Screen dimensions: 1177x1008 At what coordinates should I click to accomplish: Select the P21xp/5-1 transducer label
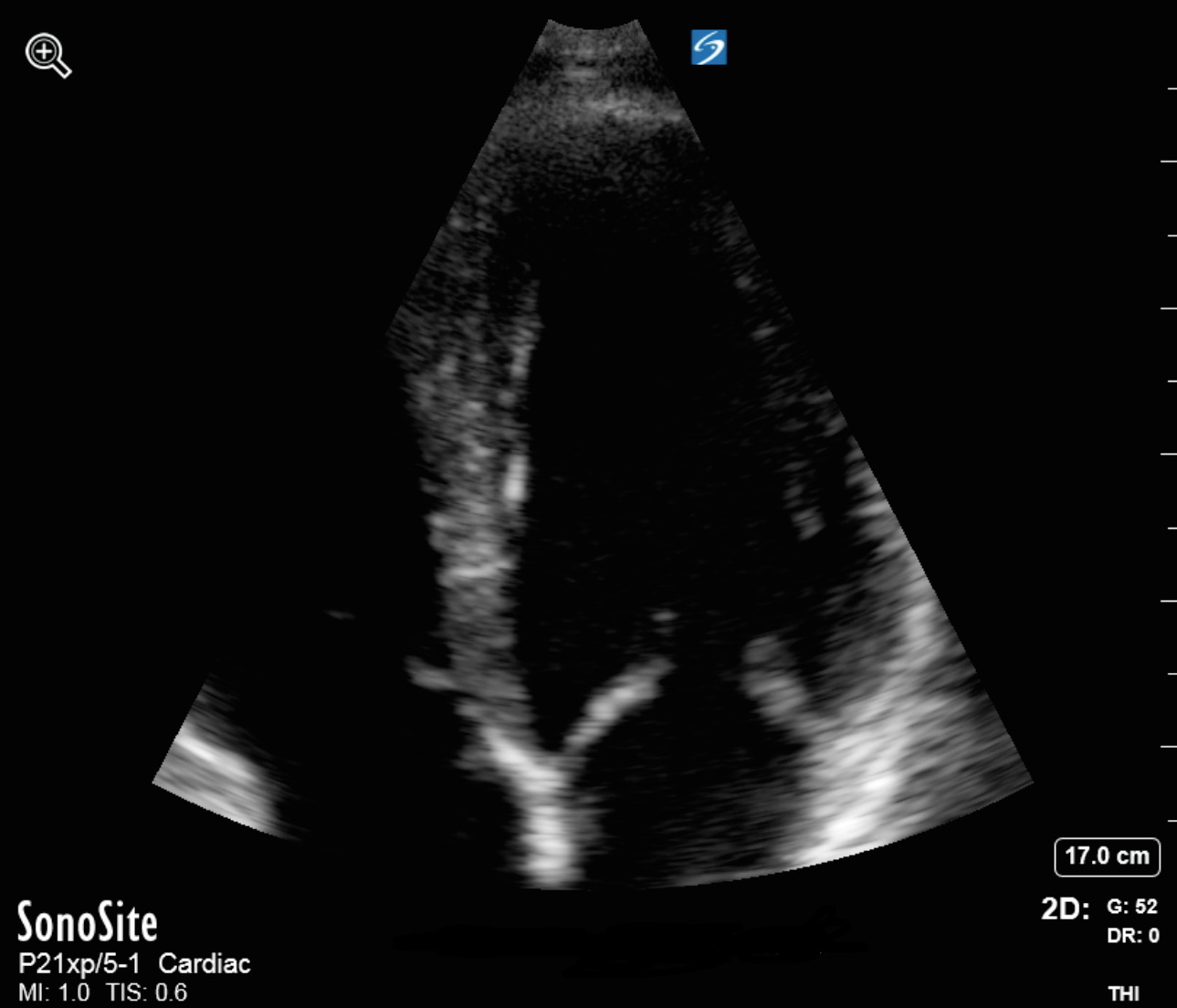click(x=79, y=963)
